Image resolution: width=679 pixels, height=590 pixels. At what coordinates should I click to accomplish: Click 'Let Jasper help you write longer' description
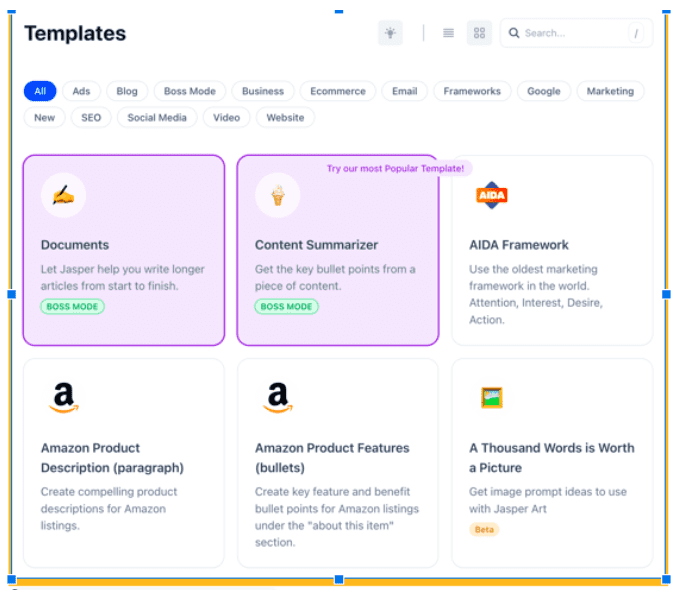[x=123, y=277]
